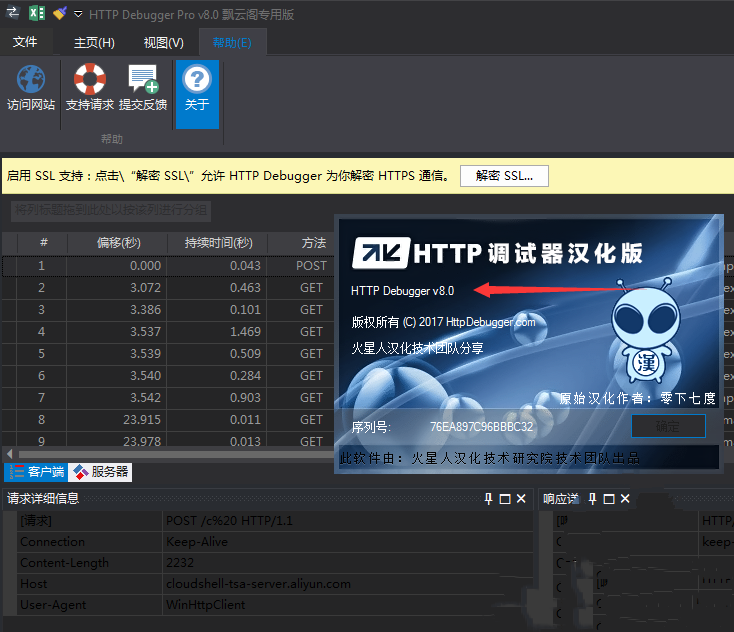This screenshot has width=734, height=632.
Task: Select request row with offset 3.542
Action: [169, 398]
